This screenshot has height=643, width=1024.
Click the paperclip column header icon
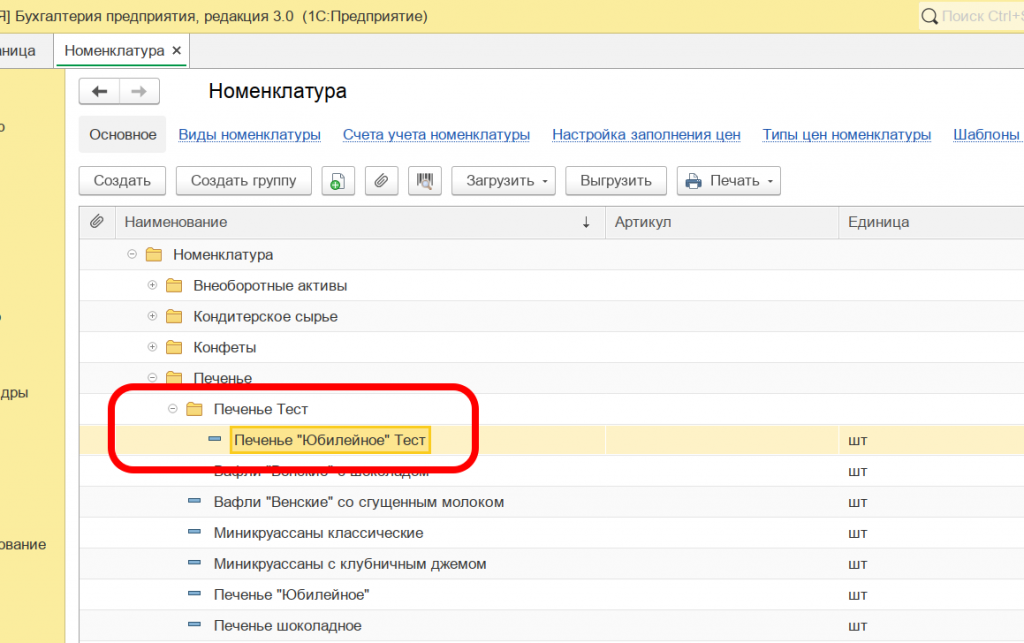(x=96, y=222)
